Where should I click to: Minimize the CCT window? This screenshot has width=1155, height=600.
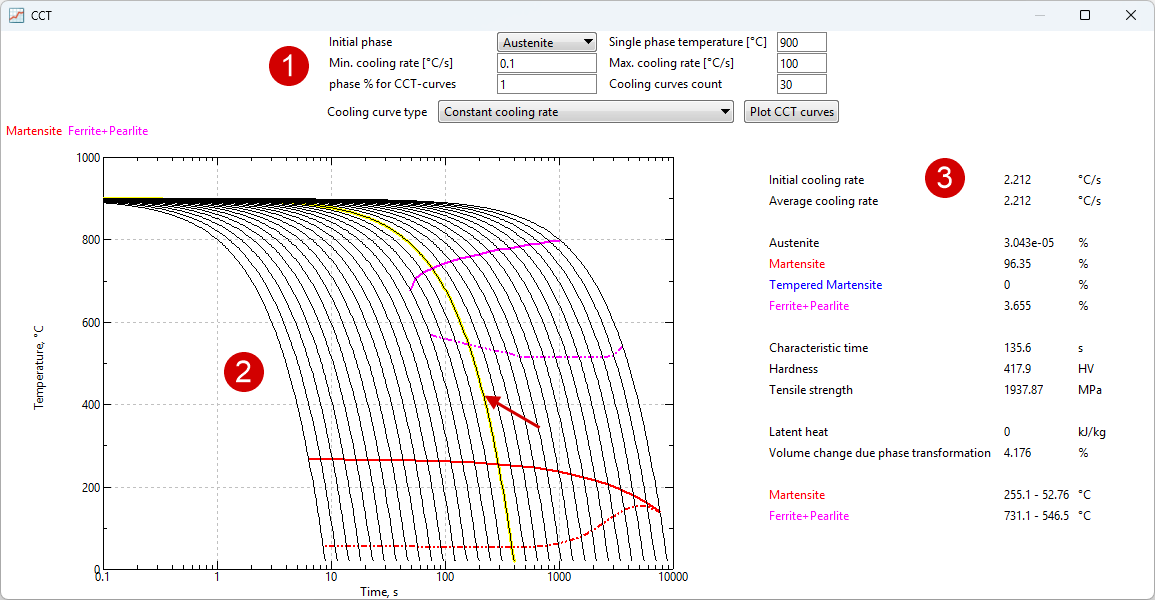pyautogui.click(x=1040, y=15)
